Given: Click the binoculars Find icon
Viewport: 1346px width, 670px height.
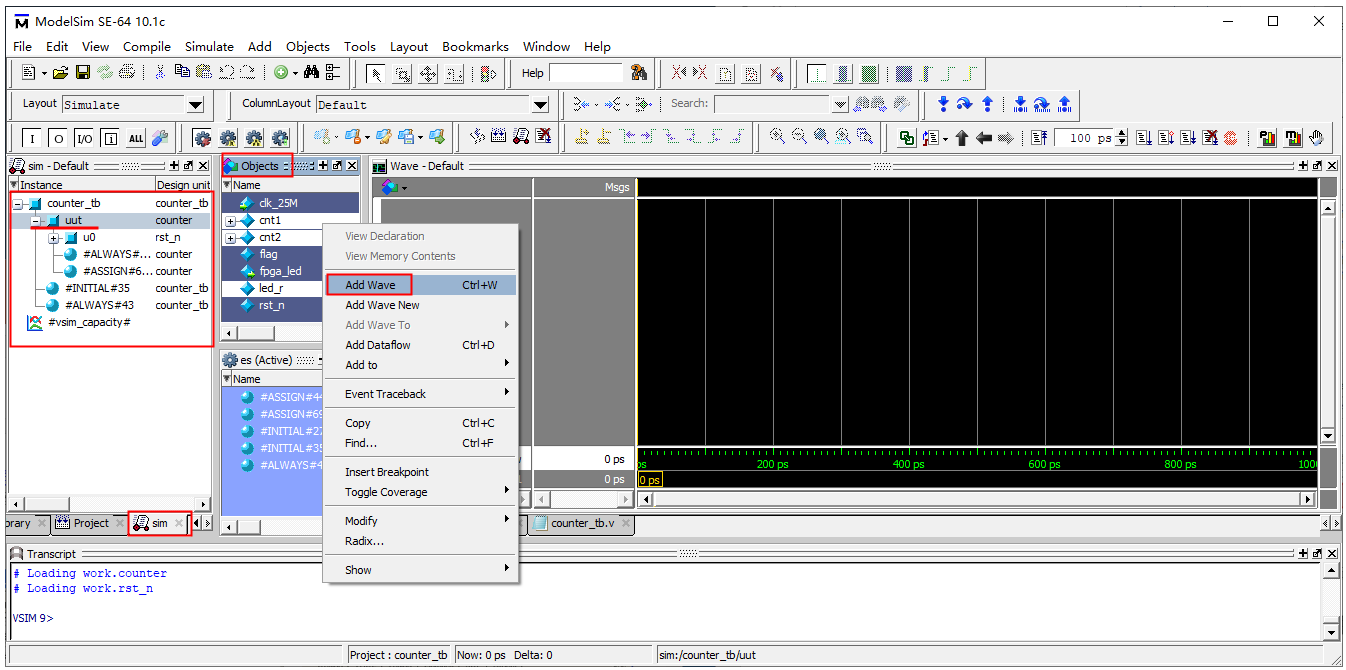Looking at the screenshot, I should (311, 73).
